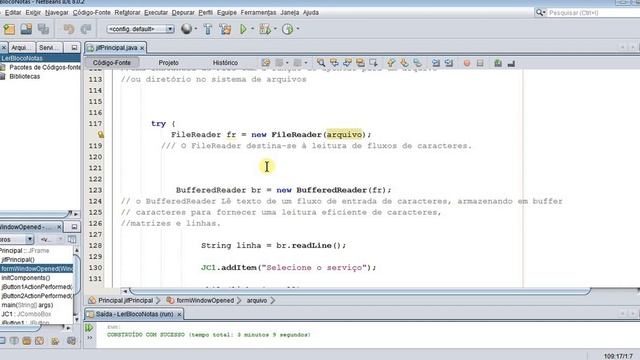Close the jifPrincipal.java editor tab

coord(142,48)
